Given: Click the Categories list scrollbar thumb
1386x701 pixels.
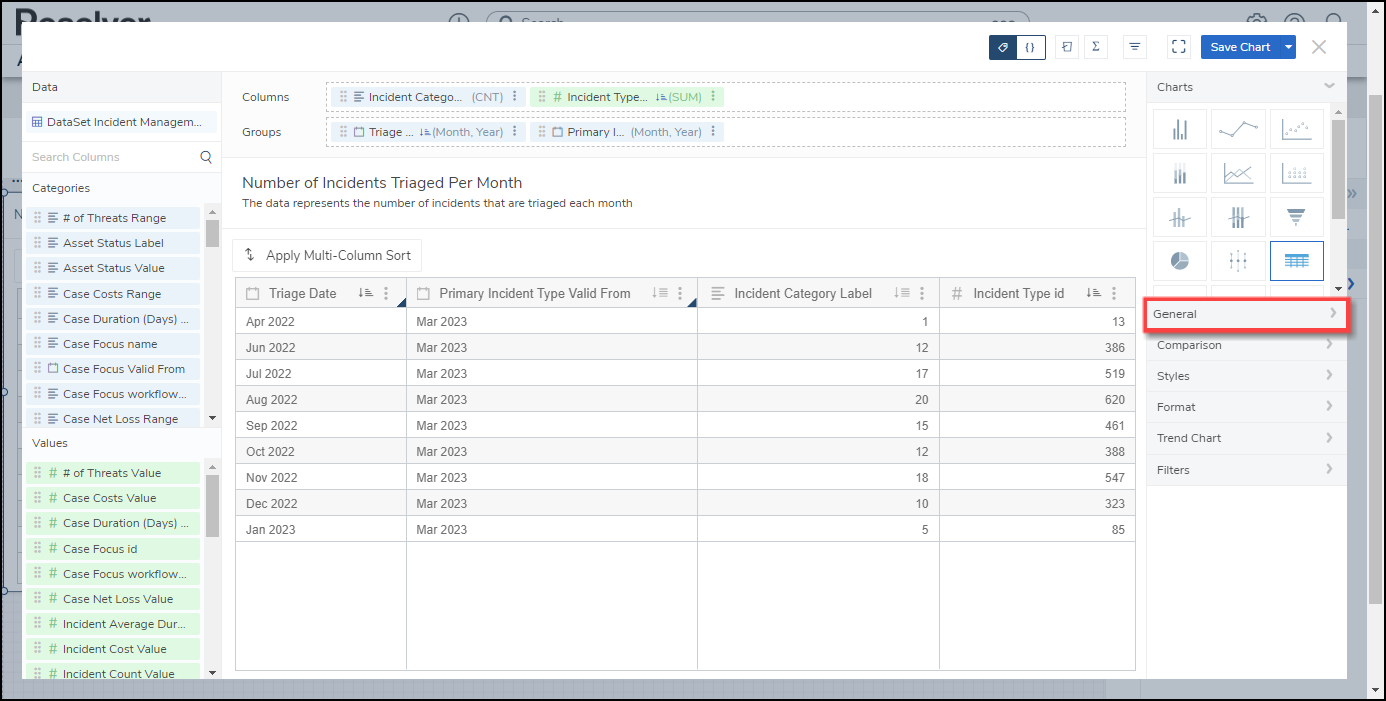Looking at the screenshot, I should (x=212, y=231).
